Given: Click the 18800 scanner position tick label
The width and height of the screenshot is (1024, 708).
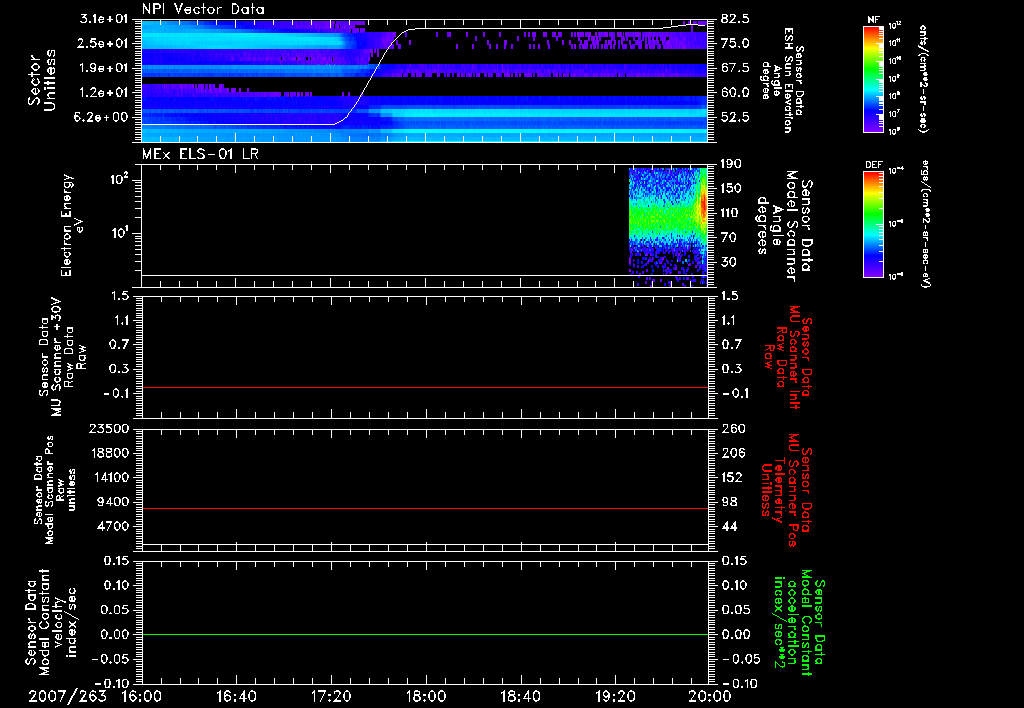Looking at the screenshot, I should coord(108,453).
